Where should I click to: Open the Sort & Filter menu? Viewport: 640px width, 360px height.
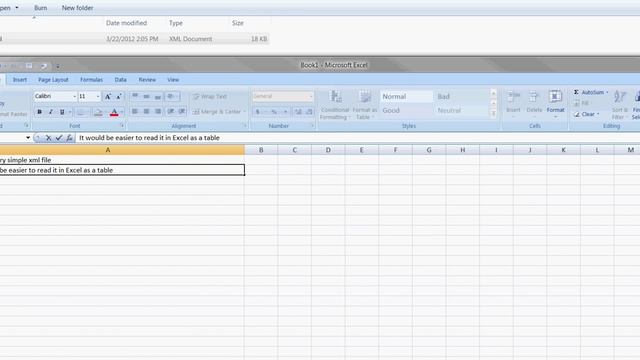[620, 105]
